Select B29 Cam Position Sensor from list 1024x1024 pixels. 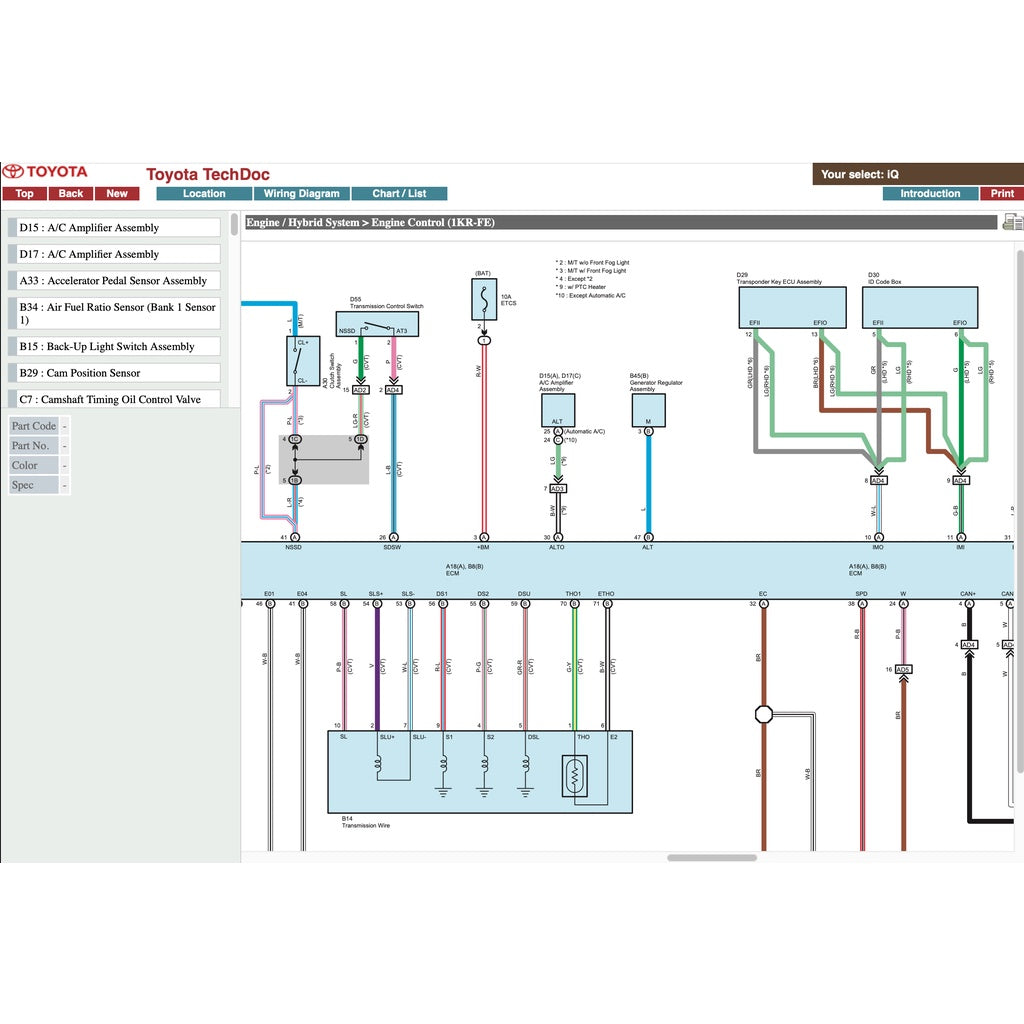coord(118,373)
